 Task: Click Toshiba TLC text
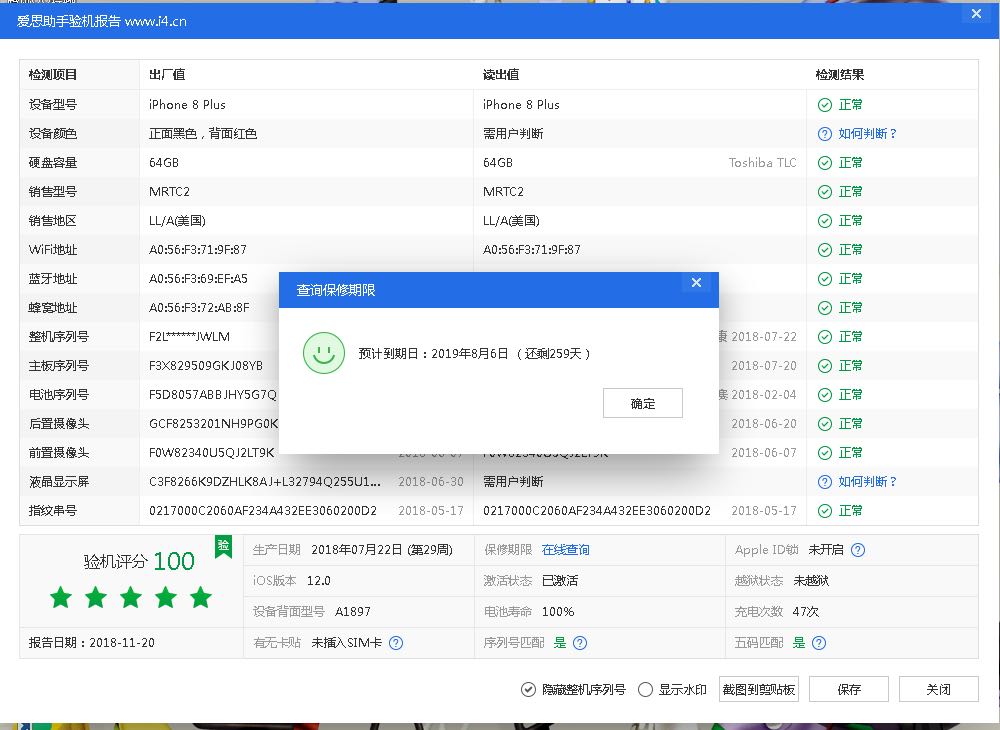pyautogui.click(x=763, y=163)
